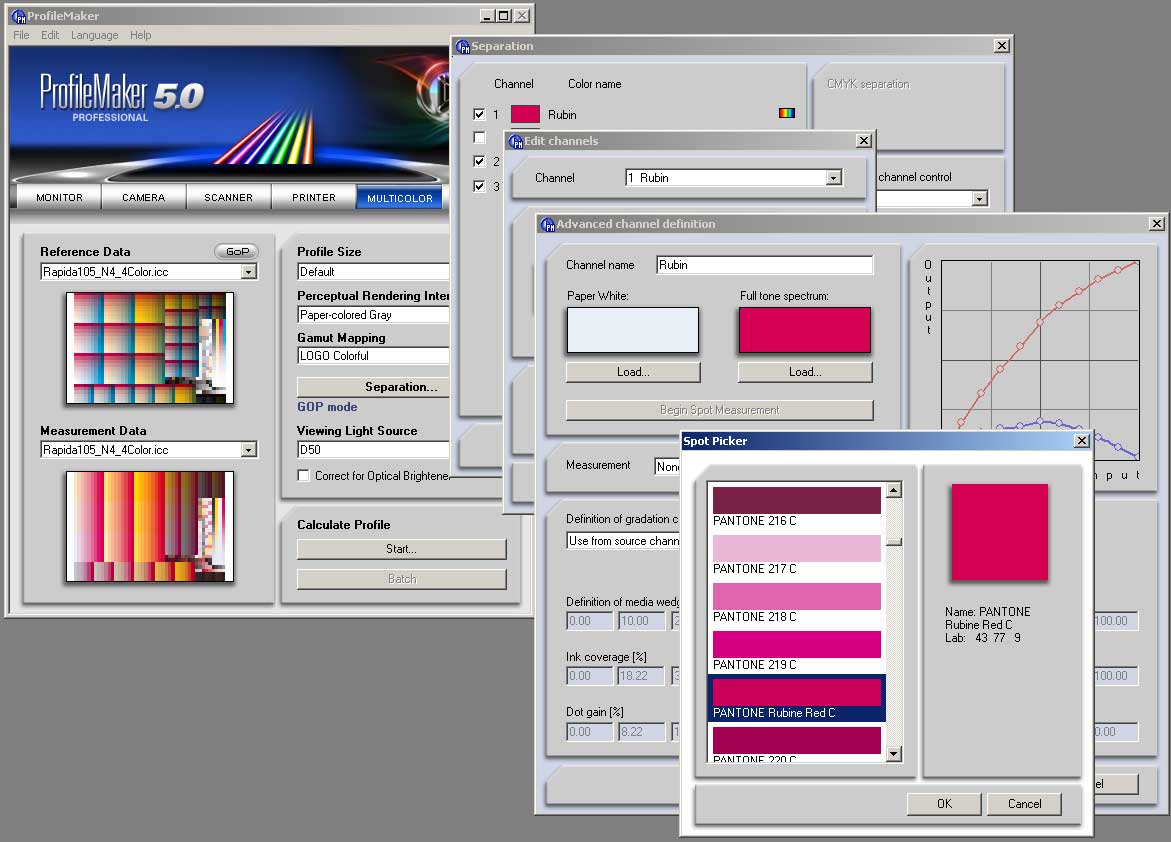Image resolution: width=1171 pixels, height=842 pixels.
Task: Confirm Spot Picker with OK
Action: pyautogui.click(x=944, y=804)
